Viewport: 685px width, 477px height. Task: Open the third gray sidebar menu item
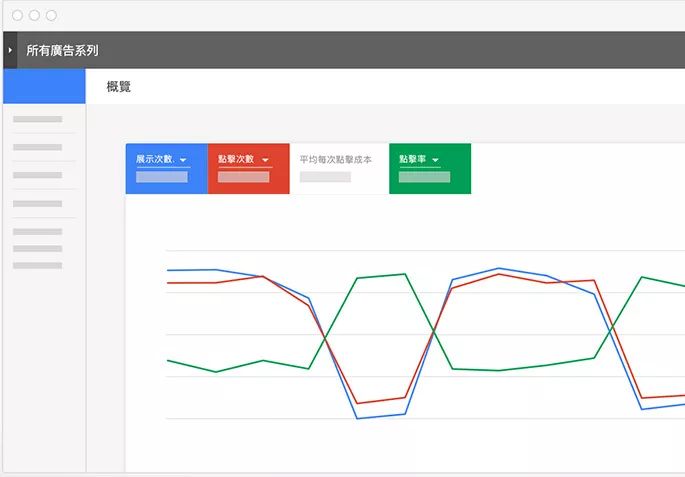coord(38,175)
